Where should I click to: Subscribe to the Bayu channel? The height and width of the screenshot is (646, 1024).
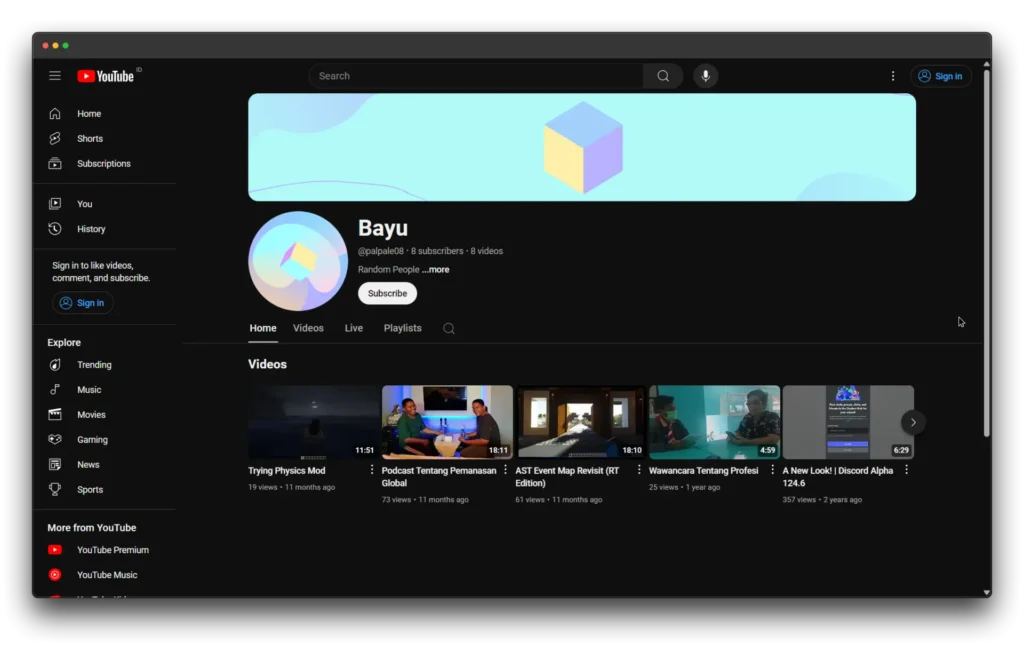coord(387,293)
